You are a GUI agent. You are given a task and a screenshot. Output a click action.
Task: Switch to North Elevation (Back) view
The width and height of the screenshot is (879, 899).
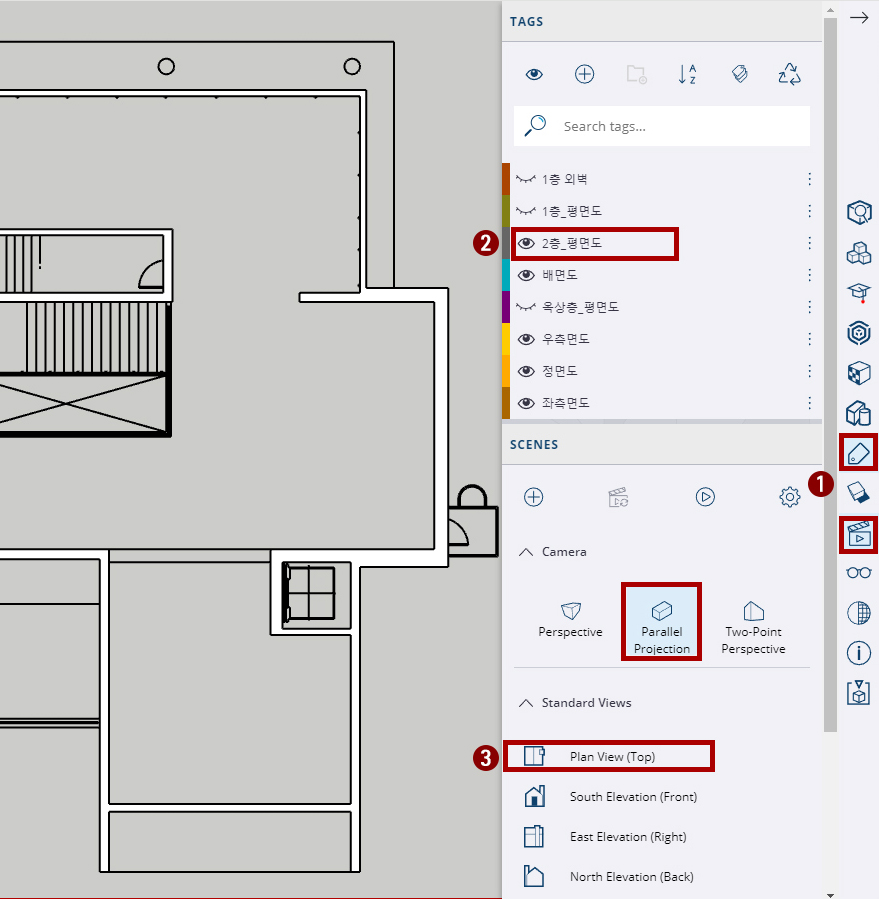pyautogui.click(x=608, y=877)
